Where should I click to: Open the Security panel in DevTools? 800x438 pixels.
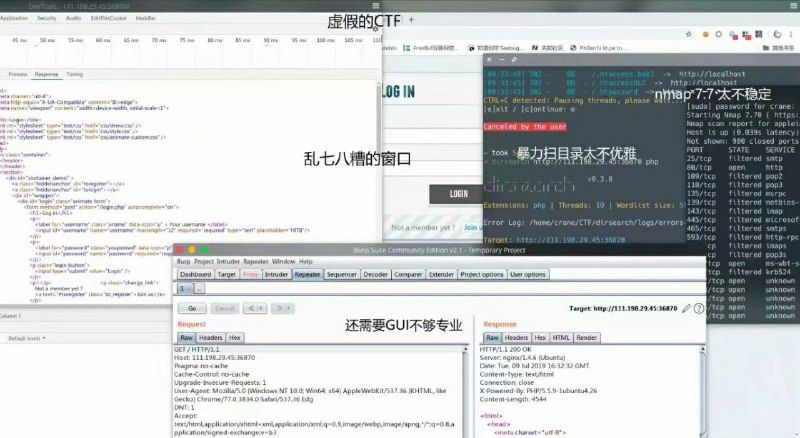[x=46, y=18]
